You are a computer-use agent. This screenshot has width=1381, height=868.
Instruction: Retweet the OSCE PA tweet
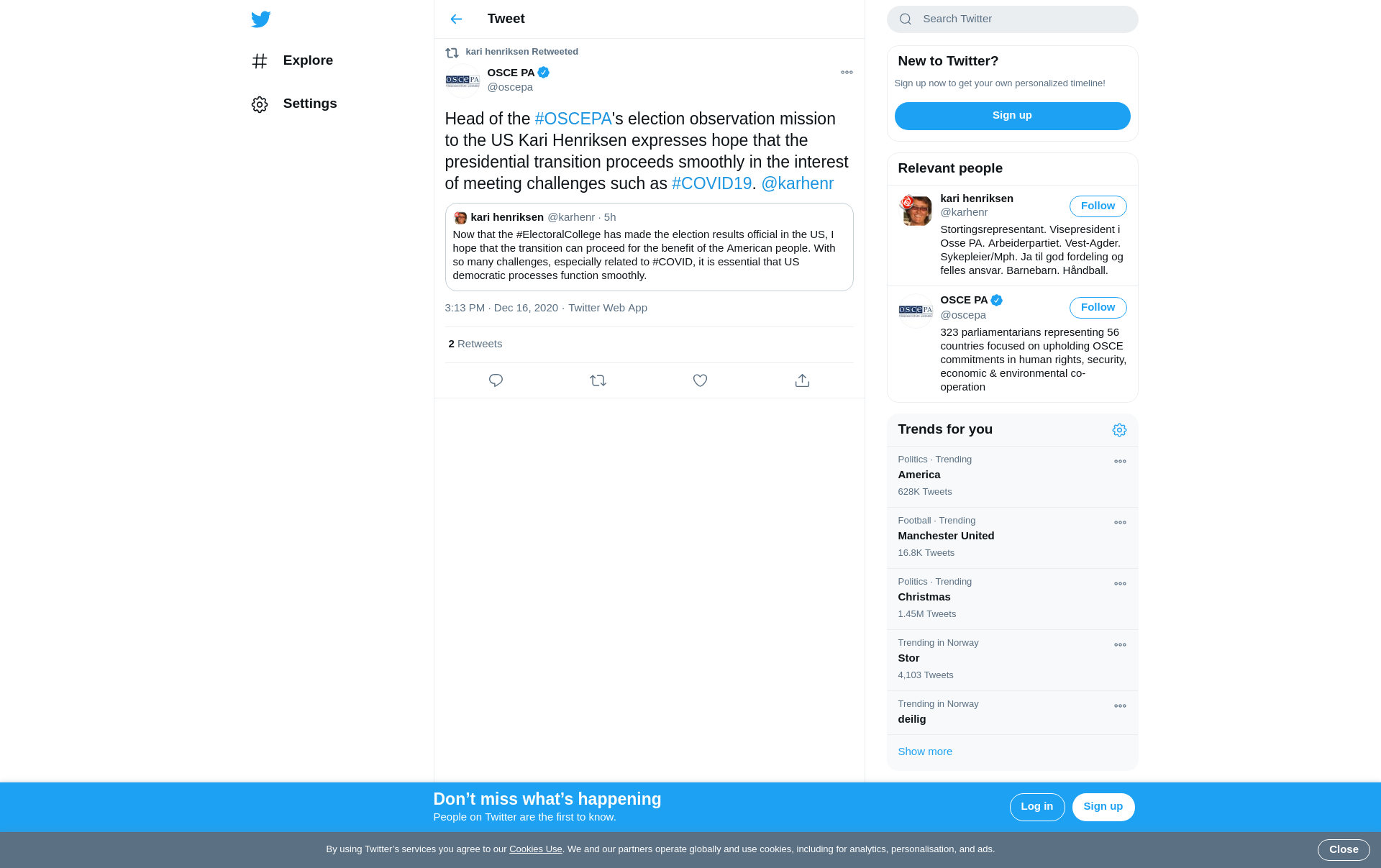point(598,380)
